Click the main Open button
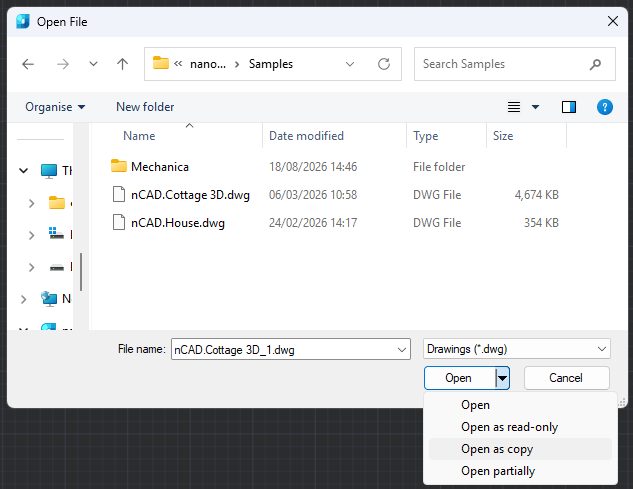 click(x=459, y=378)
